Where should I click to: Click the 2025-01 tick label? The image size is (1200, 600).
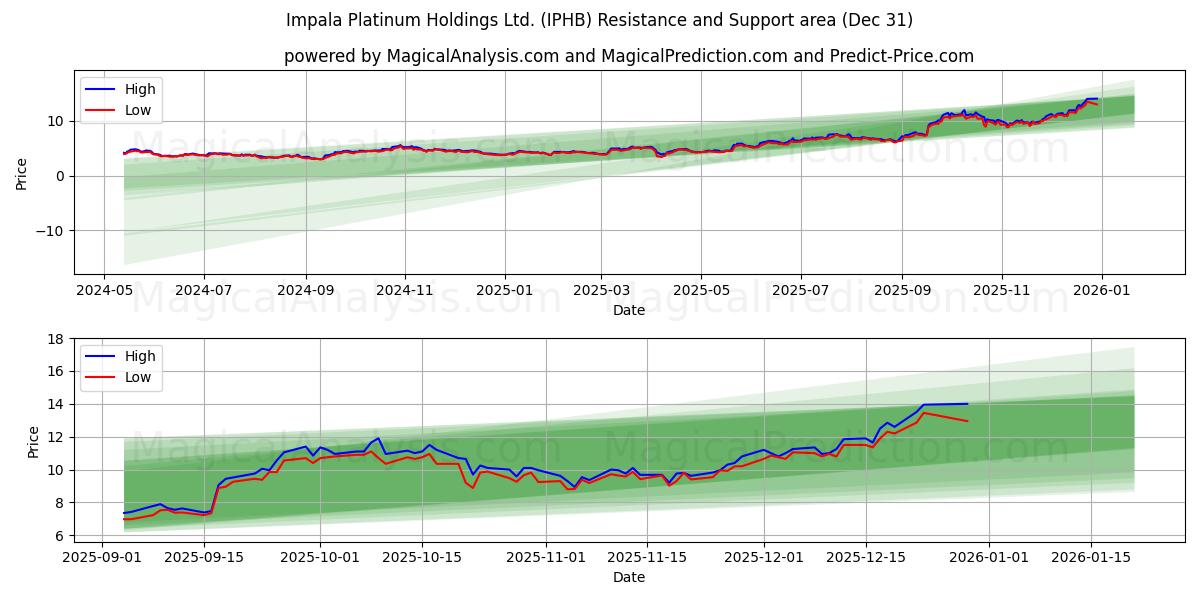pyautogui.click(x=505, y=290)
